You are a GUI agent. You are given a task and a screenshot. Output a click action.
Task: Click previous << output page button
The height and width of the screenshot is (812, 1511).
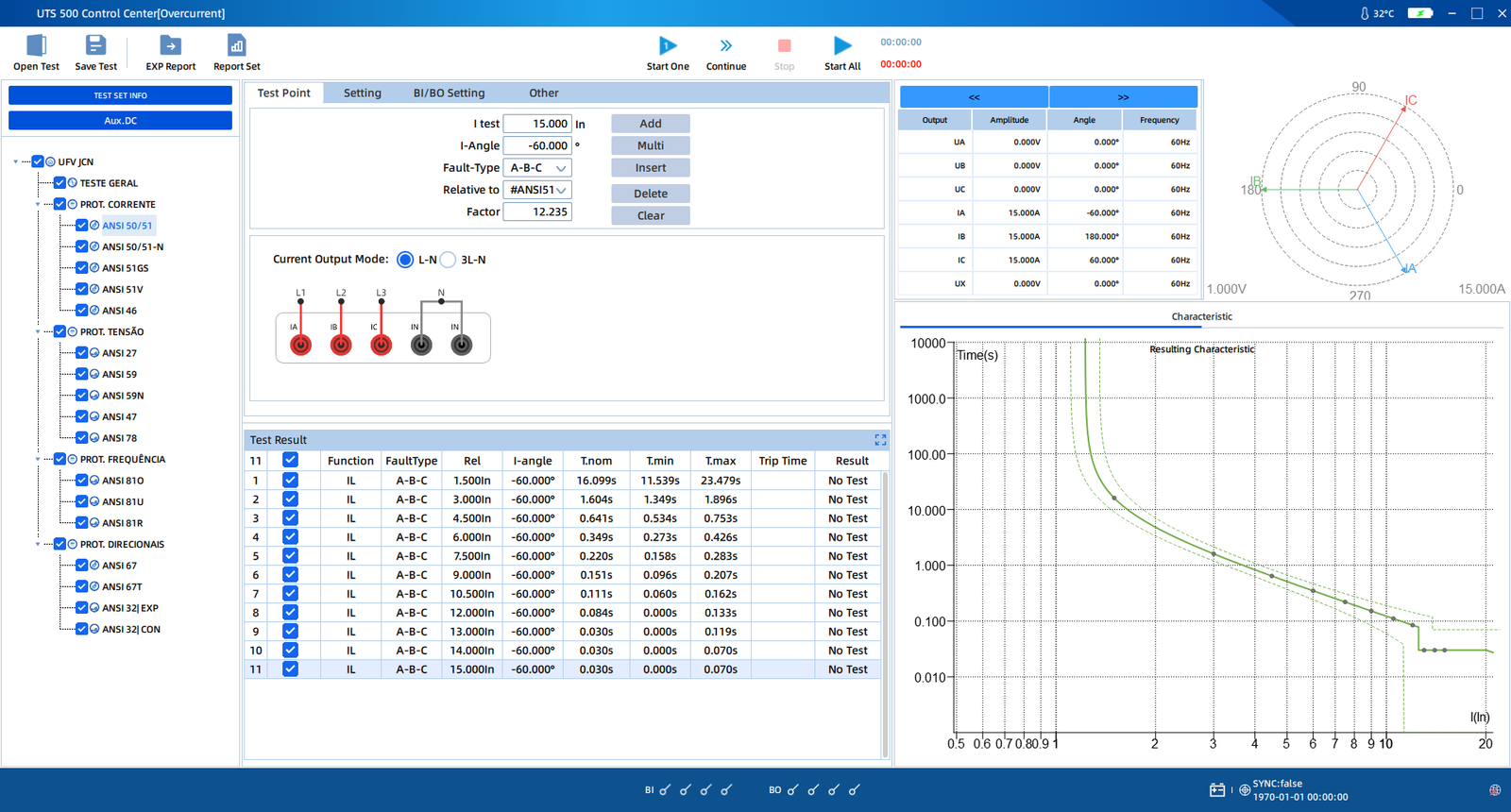tap(974, 97)
